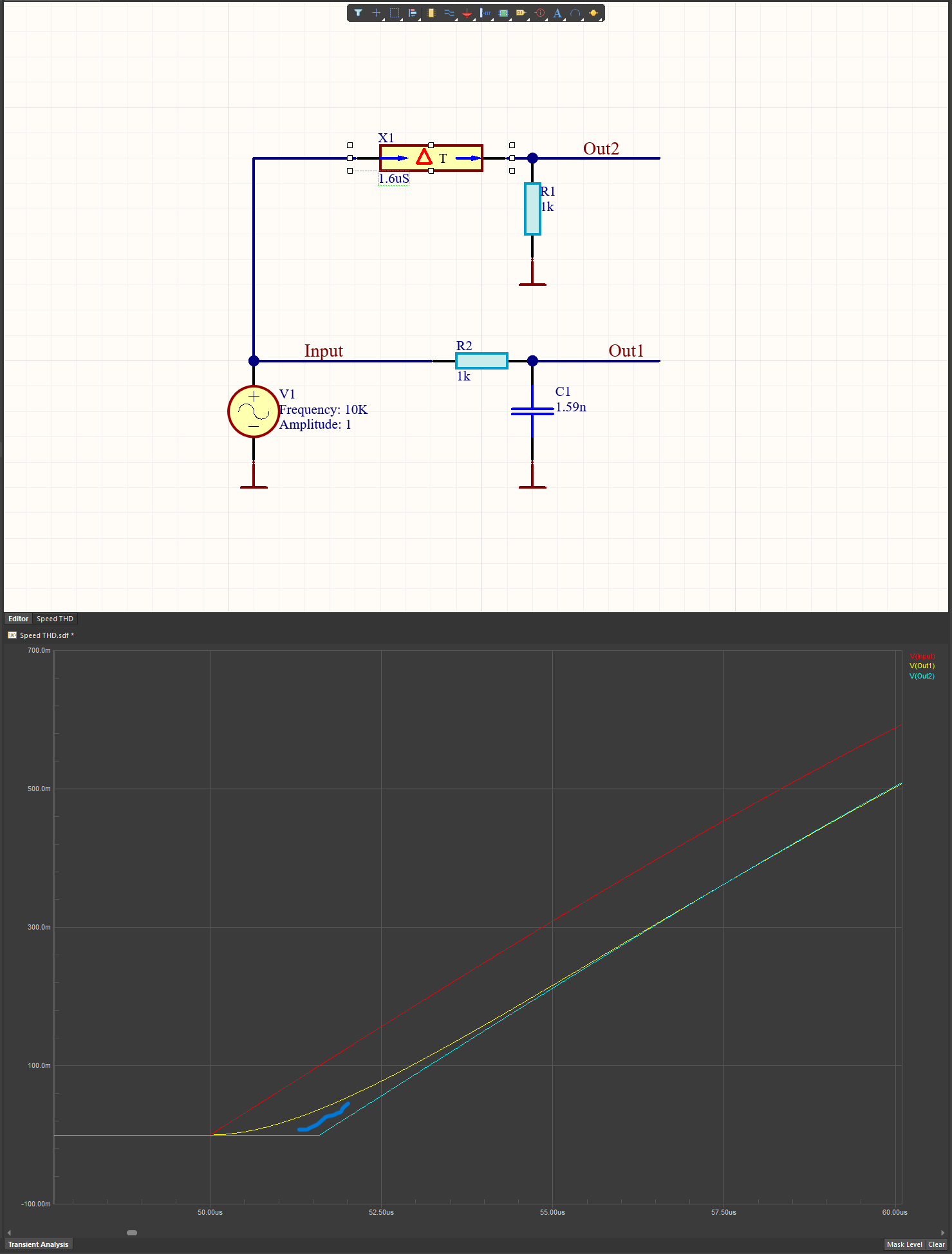
Task: Click the horizontal scrollbar thumb of chart
Action: (132, 1233)
